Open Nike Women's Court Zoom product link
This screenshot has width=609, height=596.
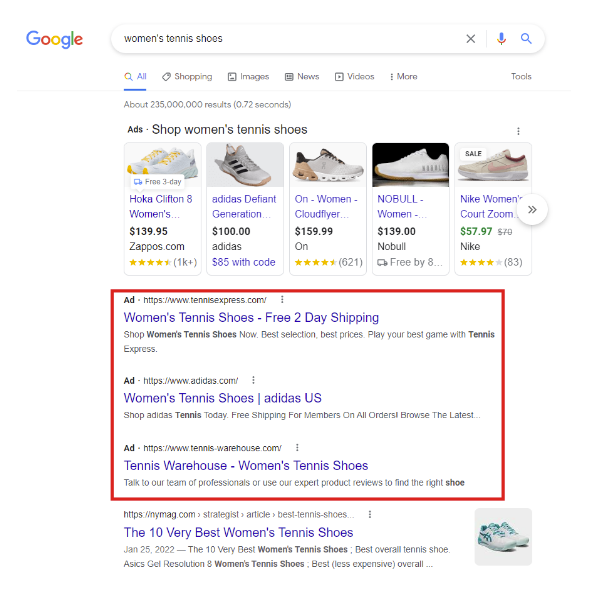pos(490,207)
